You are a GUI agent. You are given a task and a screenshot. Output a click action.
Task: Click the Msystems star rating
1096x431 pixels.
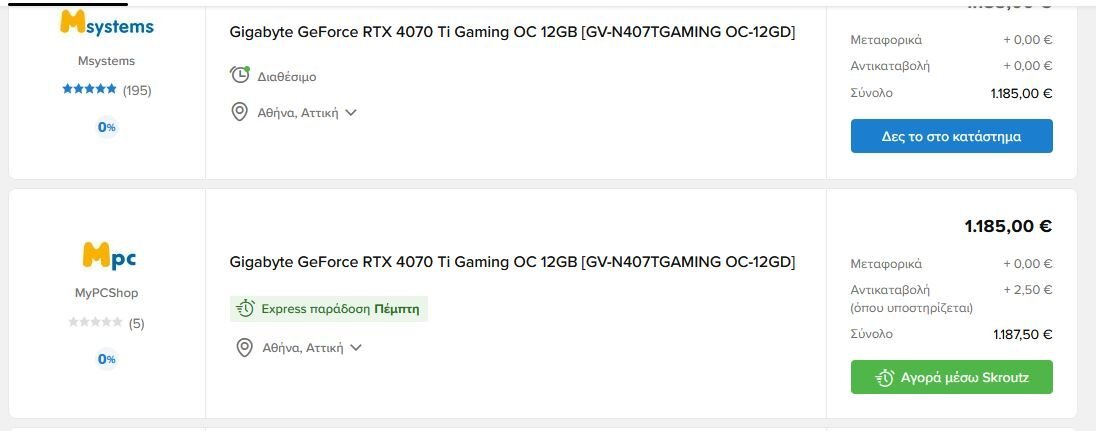click(89, 89)
